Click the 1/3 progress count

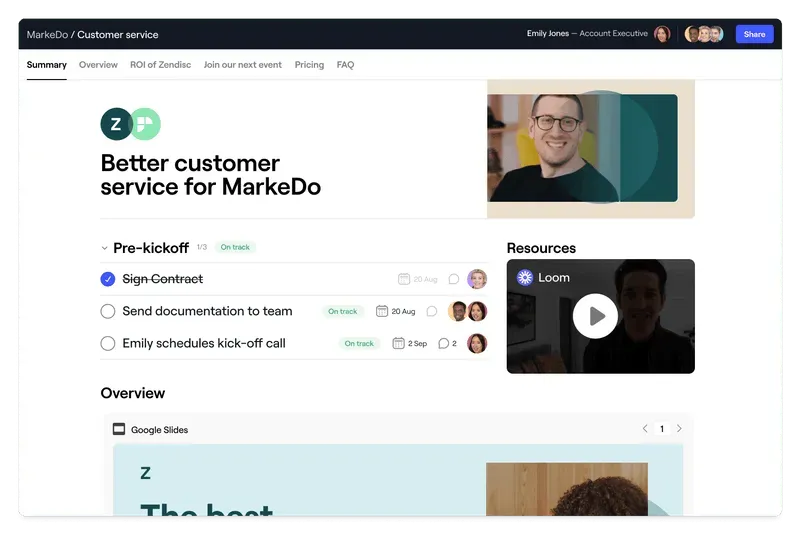click(202, 247)
